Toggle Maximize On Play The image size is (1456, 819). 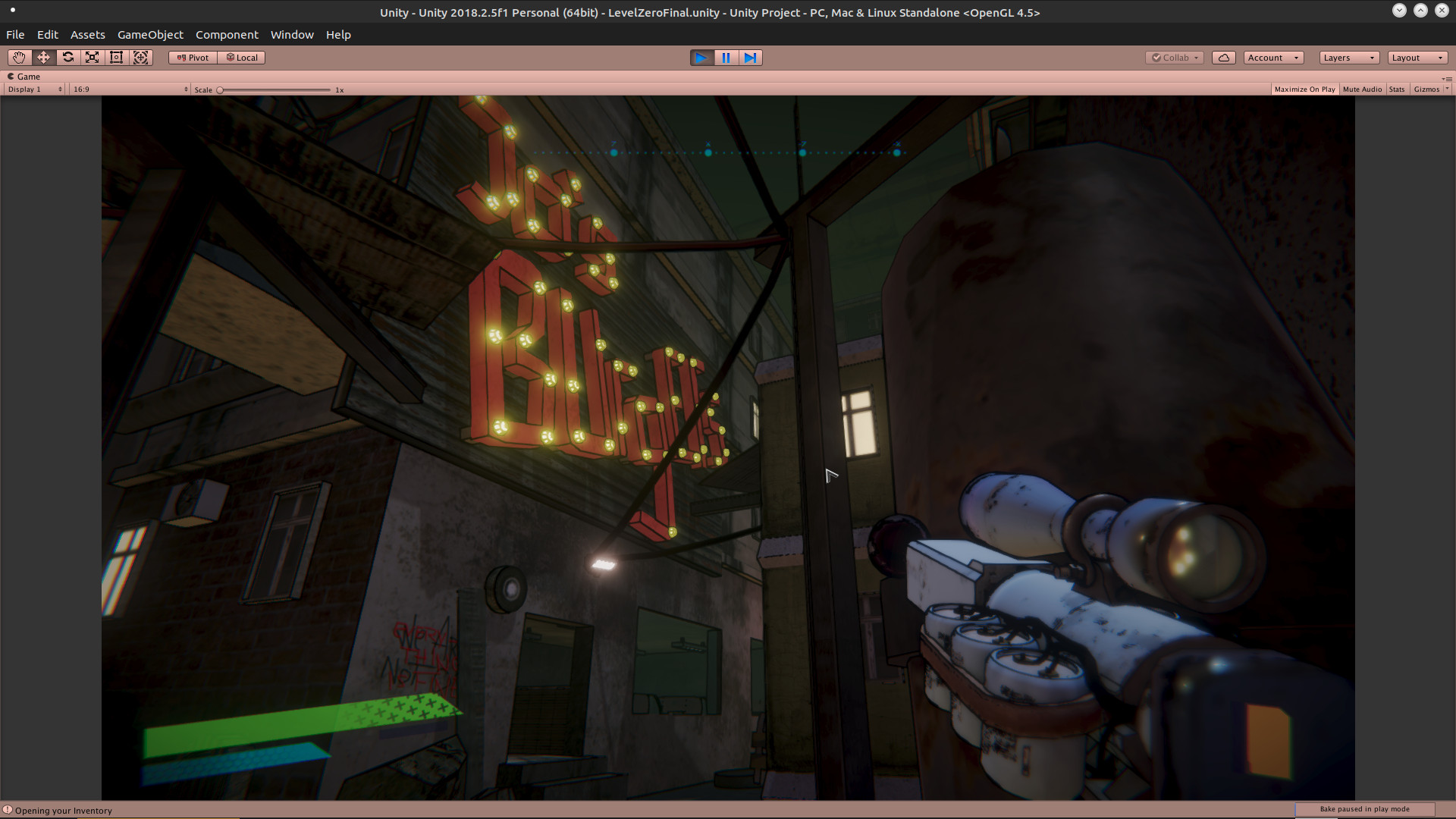(x=1304, y=89)
